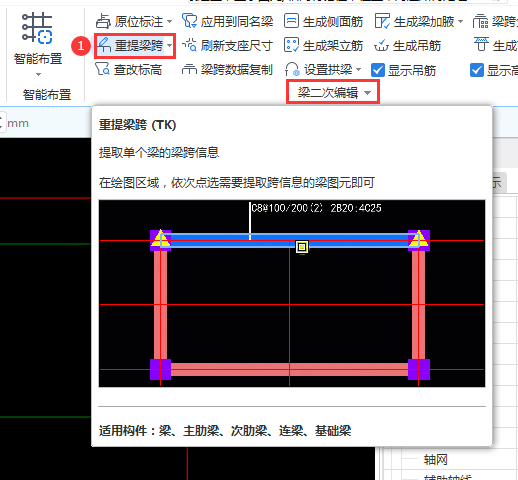Click the 重提梁跨 tool icon
Viewport: 518px width, 480px height.
tap(104, 45)
